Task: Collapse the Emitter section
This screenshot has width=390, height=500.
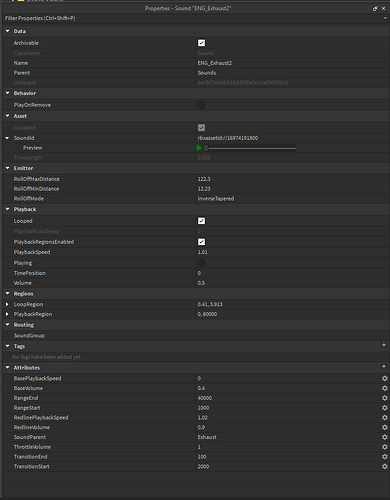Action: 7,168
